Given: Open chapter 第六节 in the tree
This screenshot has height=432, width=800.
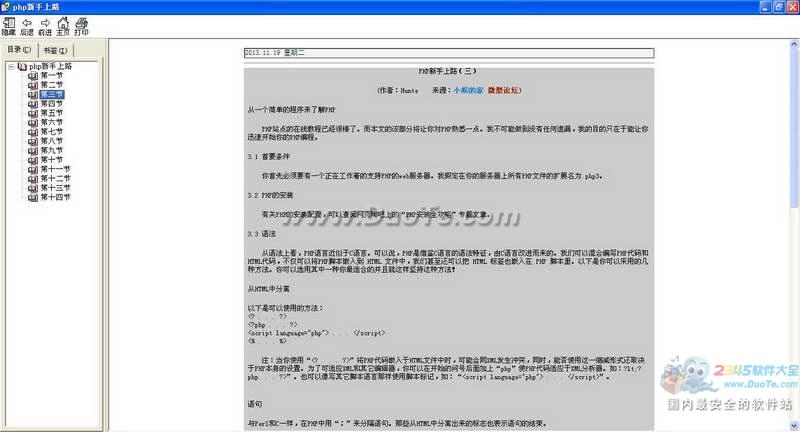Looking at the screenshot, I should (52, 122).
